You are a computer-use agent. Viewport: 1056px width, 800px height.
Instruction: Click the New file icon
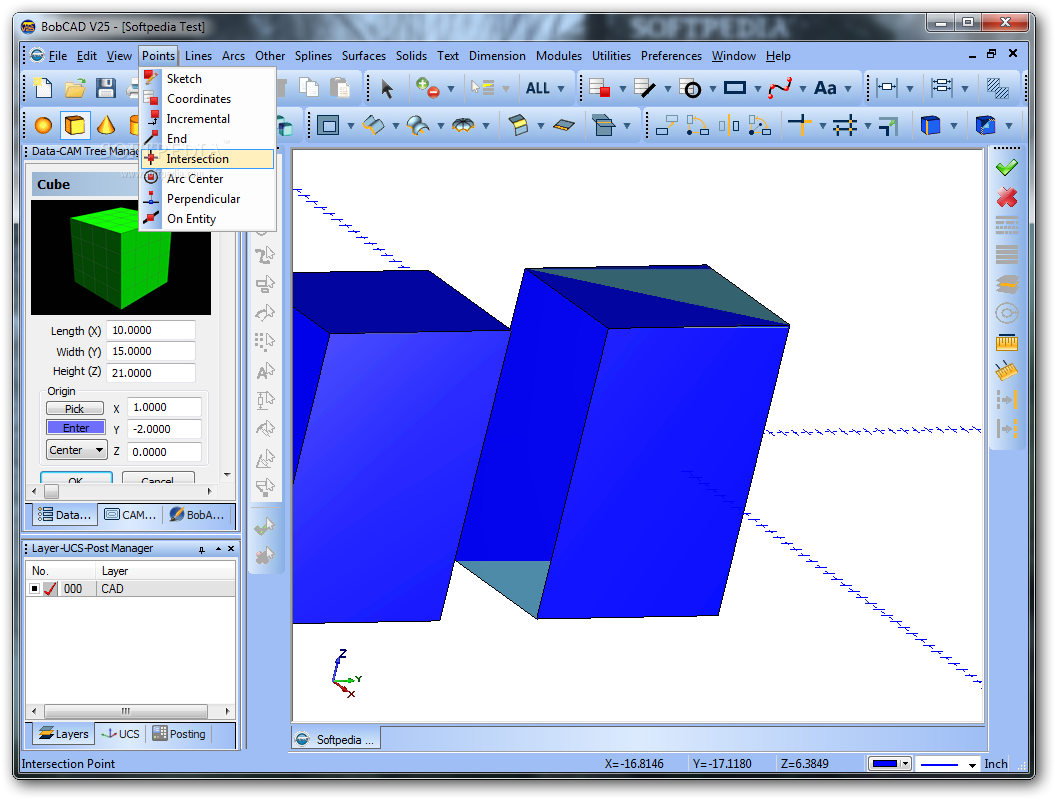point(44,88)
